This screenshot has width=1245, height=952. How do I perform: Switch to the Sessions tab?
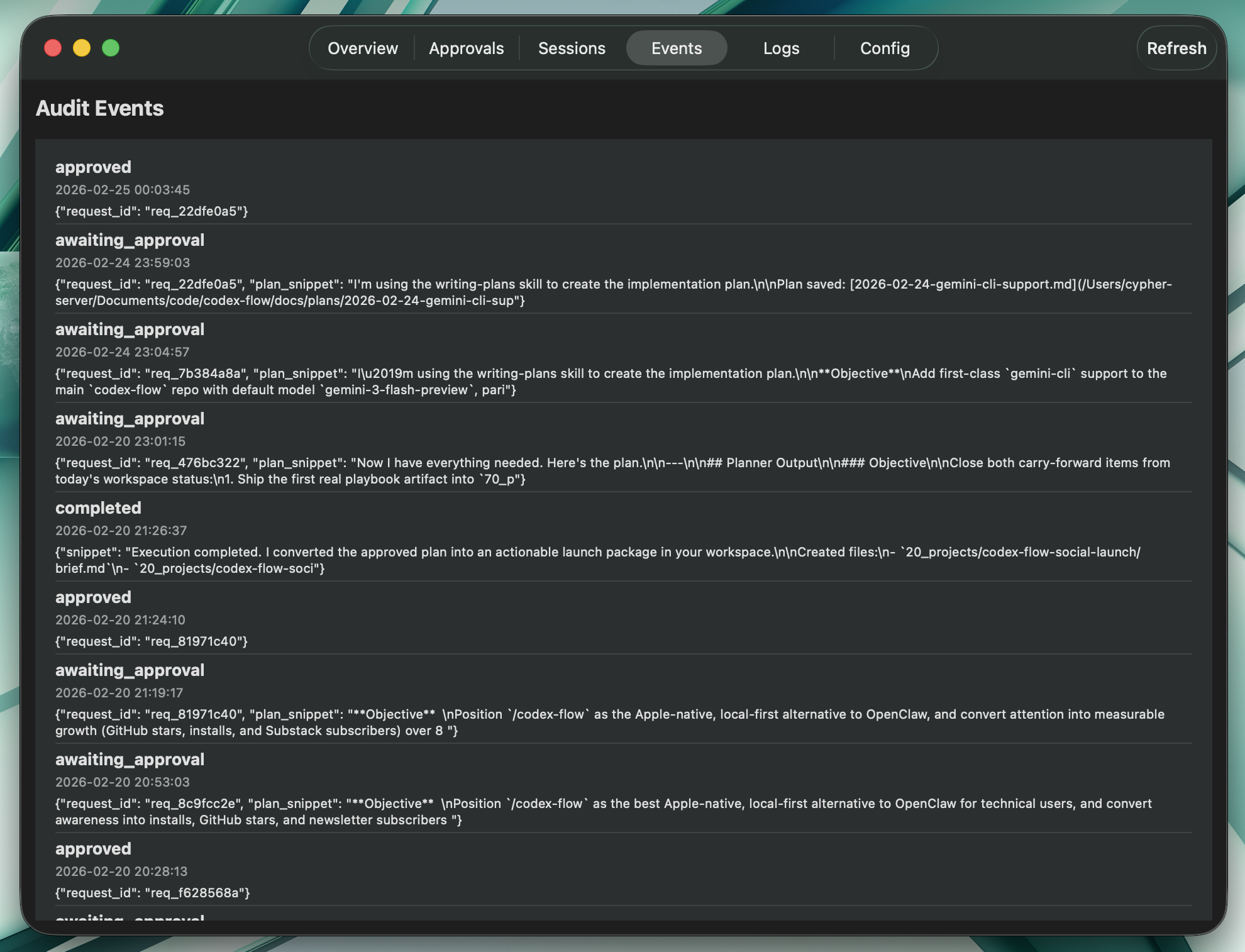tap(572, 48)
